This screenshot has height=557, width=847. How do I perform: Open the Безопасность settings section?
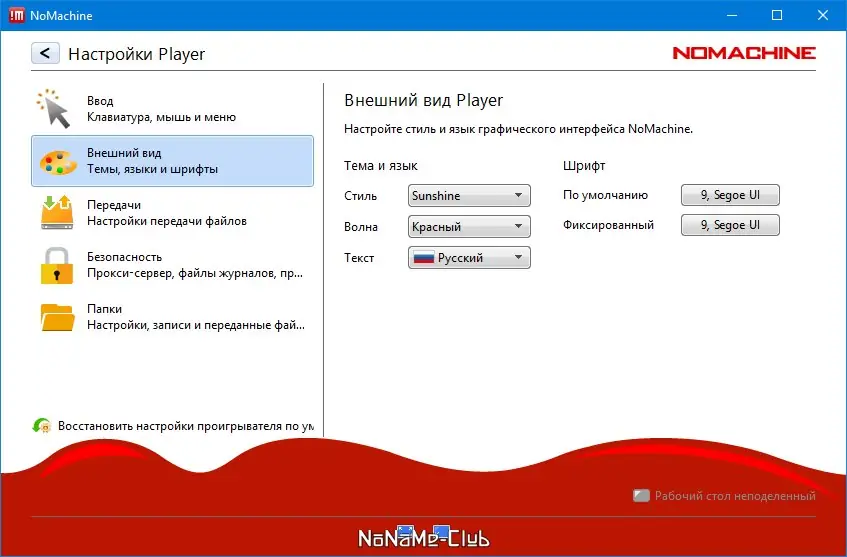(172, 265)
